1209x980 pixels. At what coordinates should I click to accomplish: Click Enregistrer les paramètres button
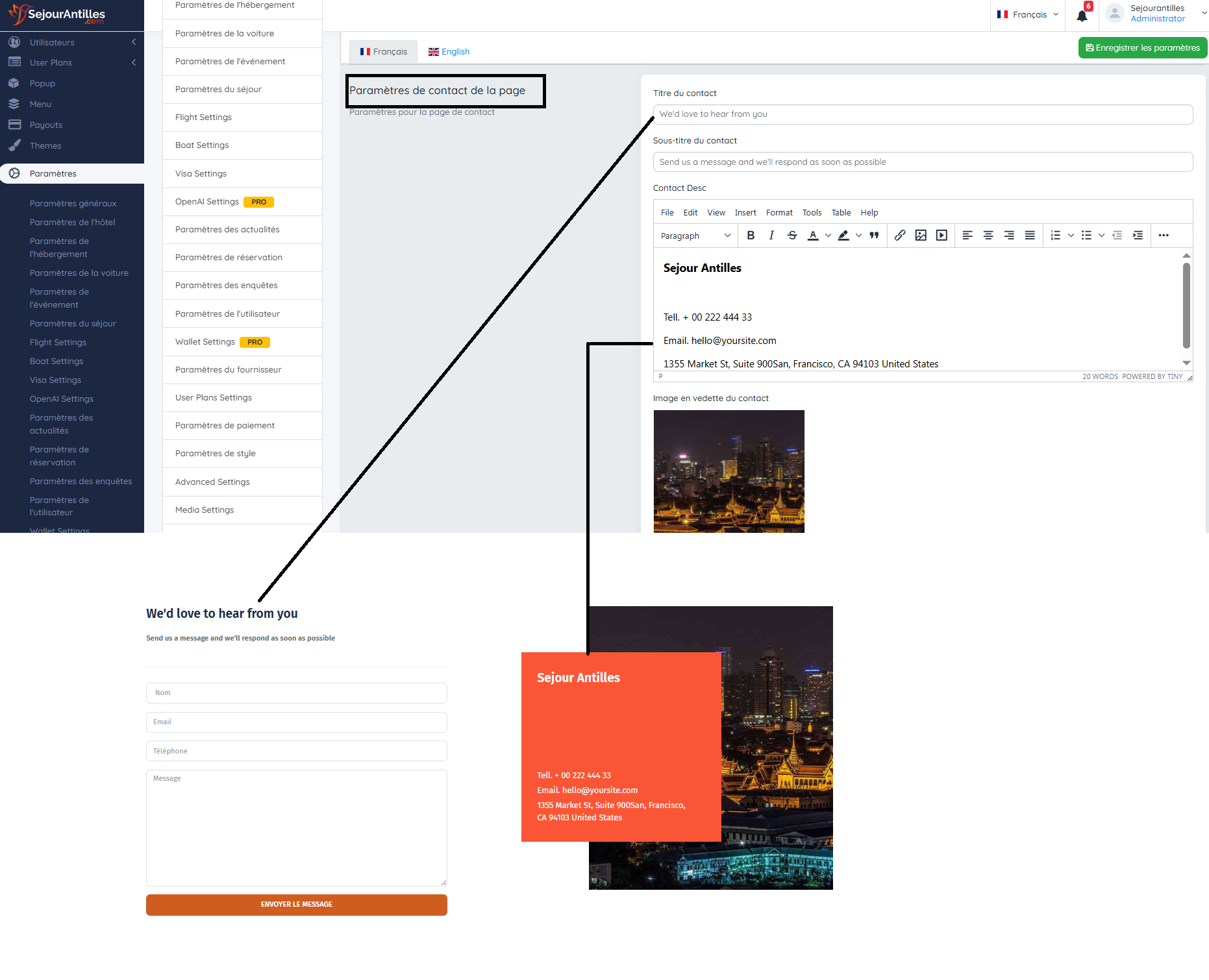pos(1142,47)
